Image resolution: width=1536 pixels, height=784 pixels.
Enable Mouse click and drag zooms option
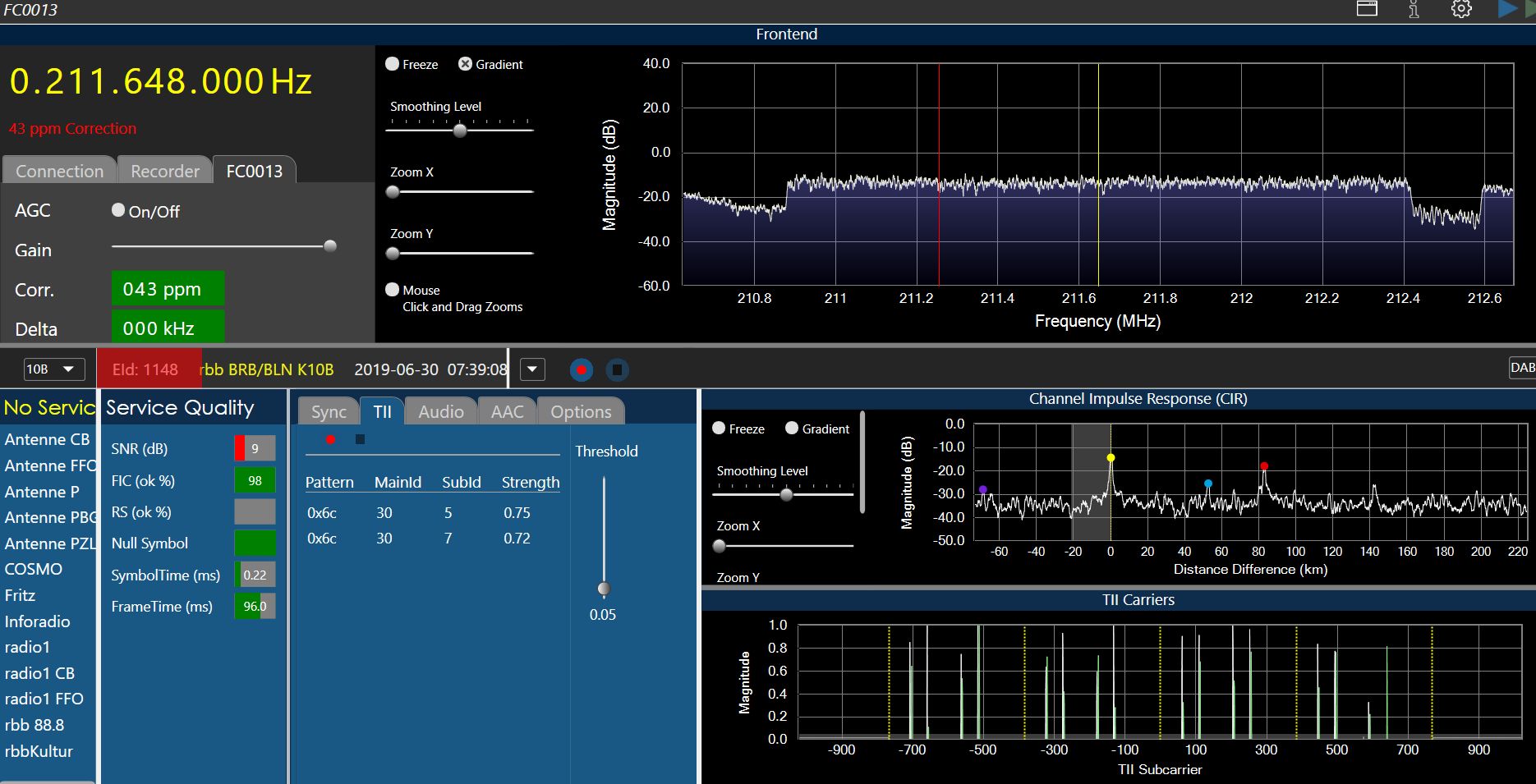click(x=393, y=290)
